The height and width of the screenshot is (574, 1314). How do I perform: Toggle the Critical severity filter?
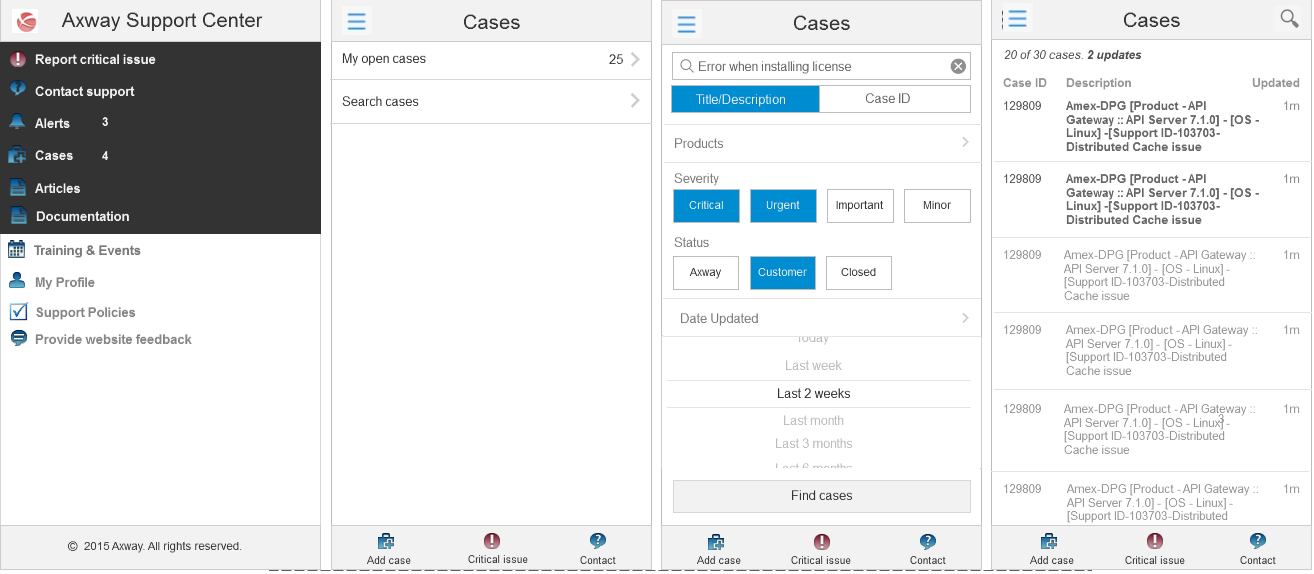[706, 205]
